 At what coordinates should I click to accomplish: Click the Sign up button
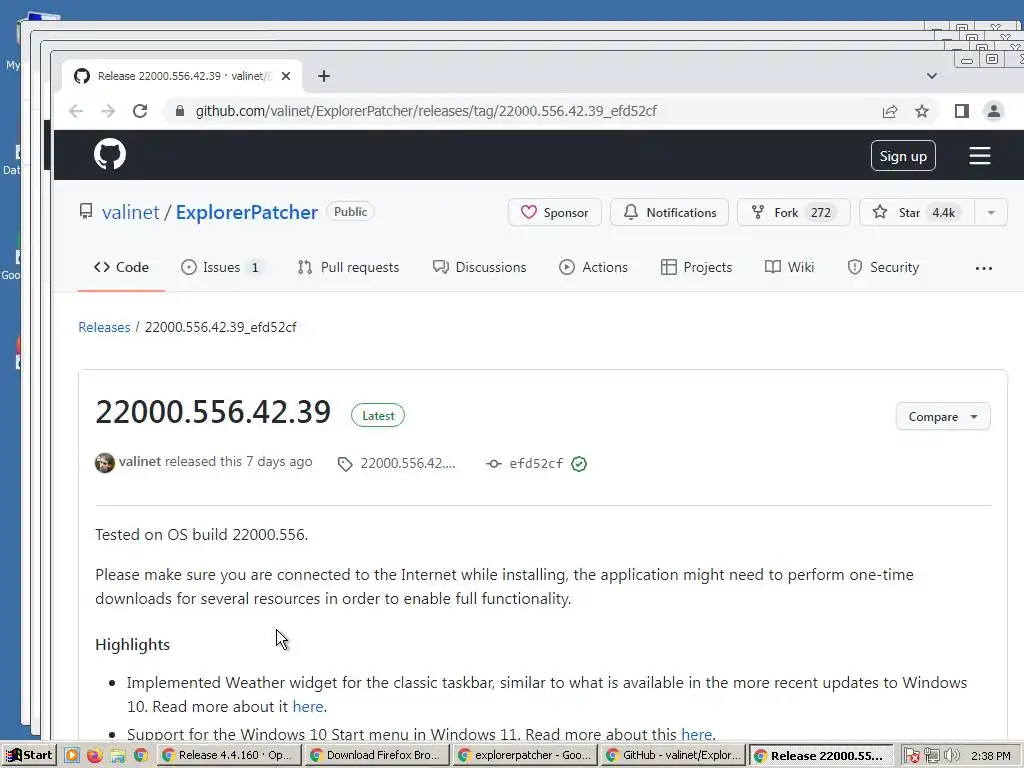903,155
